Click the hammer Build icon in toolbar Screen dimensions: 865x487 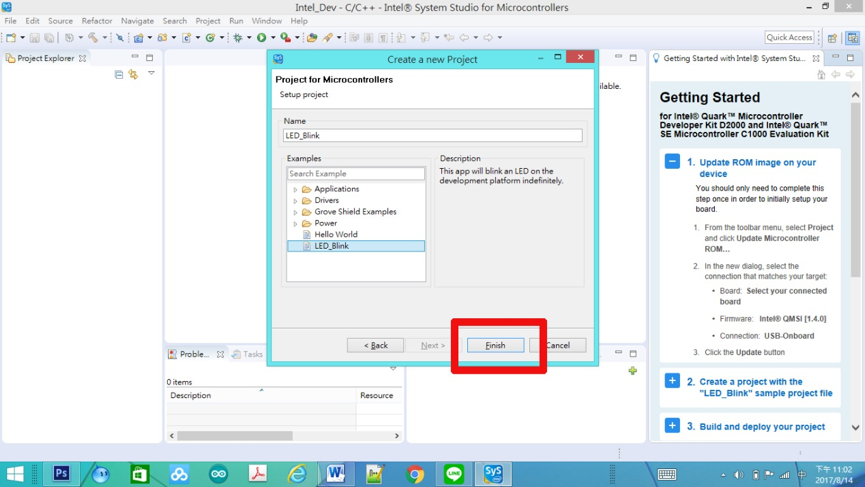[93, 38]
